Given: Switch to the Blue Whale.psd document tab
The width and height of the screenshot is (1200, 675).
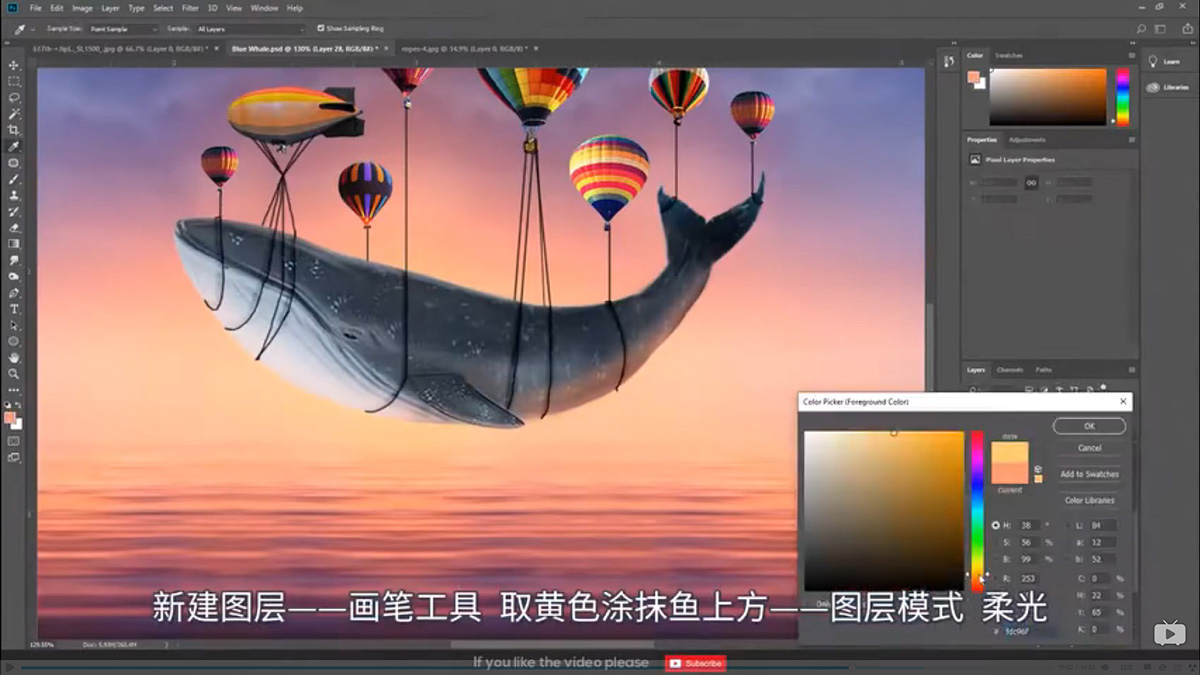Looking at the screenshot, I should (280, 47).
